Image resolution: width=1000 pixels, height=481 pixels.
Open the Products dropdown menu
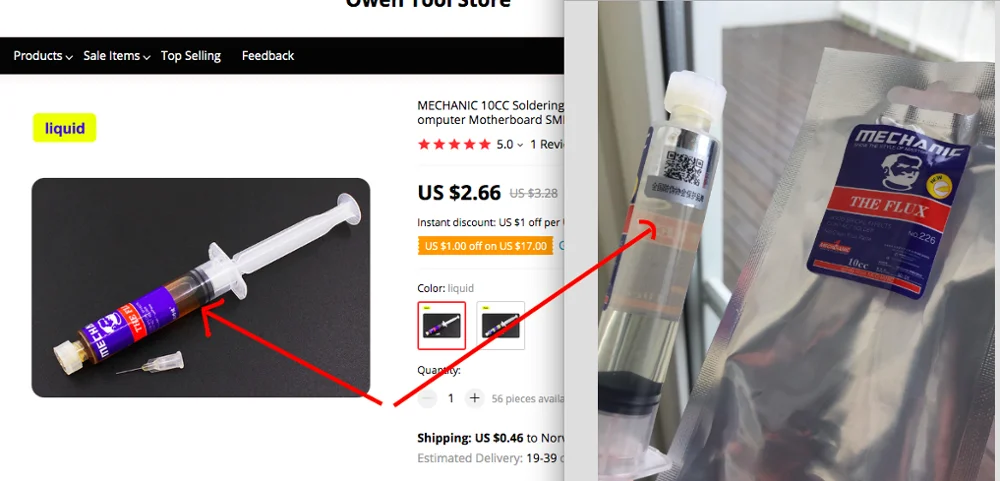point(43,56)
